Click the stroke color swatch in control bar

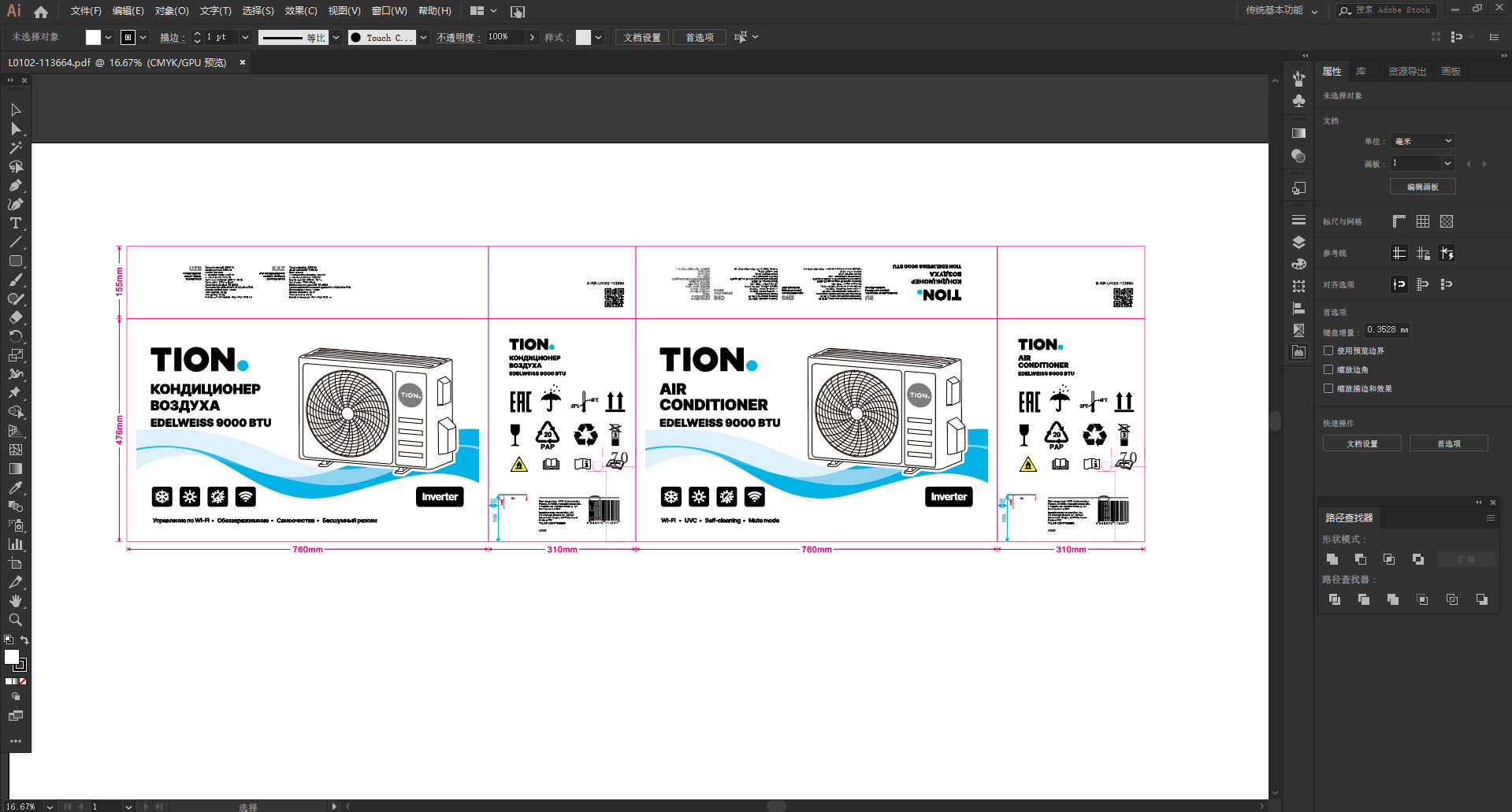point(128,37)
